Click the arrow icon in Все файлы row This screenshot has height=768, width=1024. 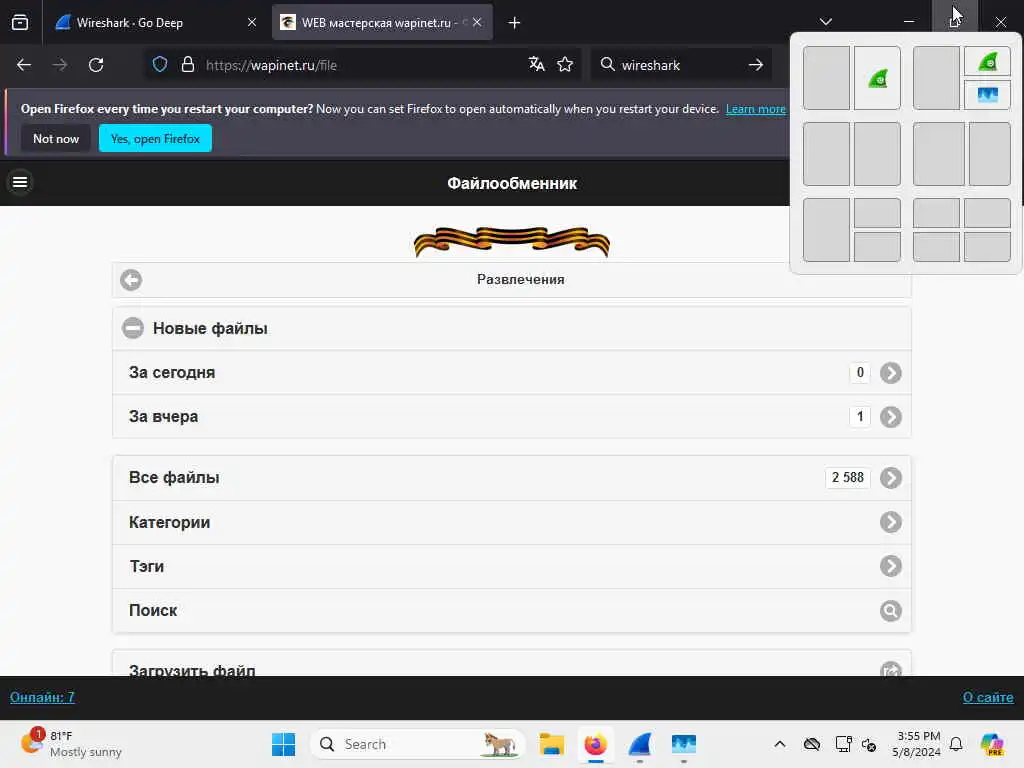(891, 477)
